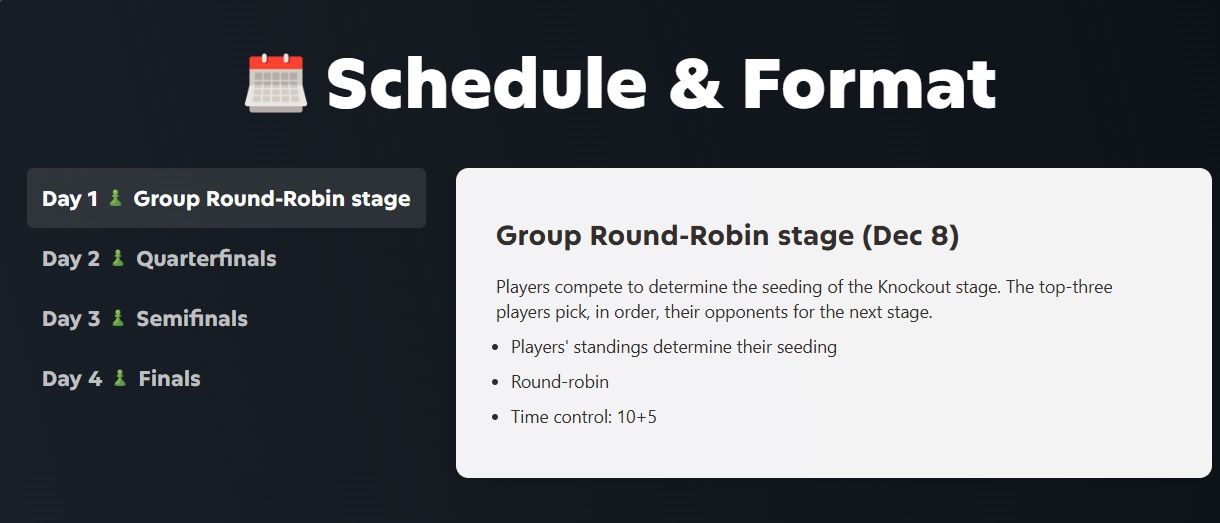The width and height of the screenshot is (1220, 523).
Task: Click the 'Players' standings determine their seeding' bullet
Action: (x=673, y=347)
